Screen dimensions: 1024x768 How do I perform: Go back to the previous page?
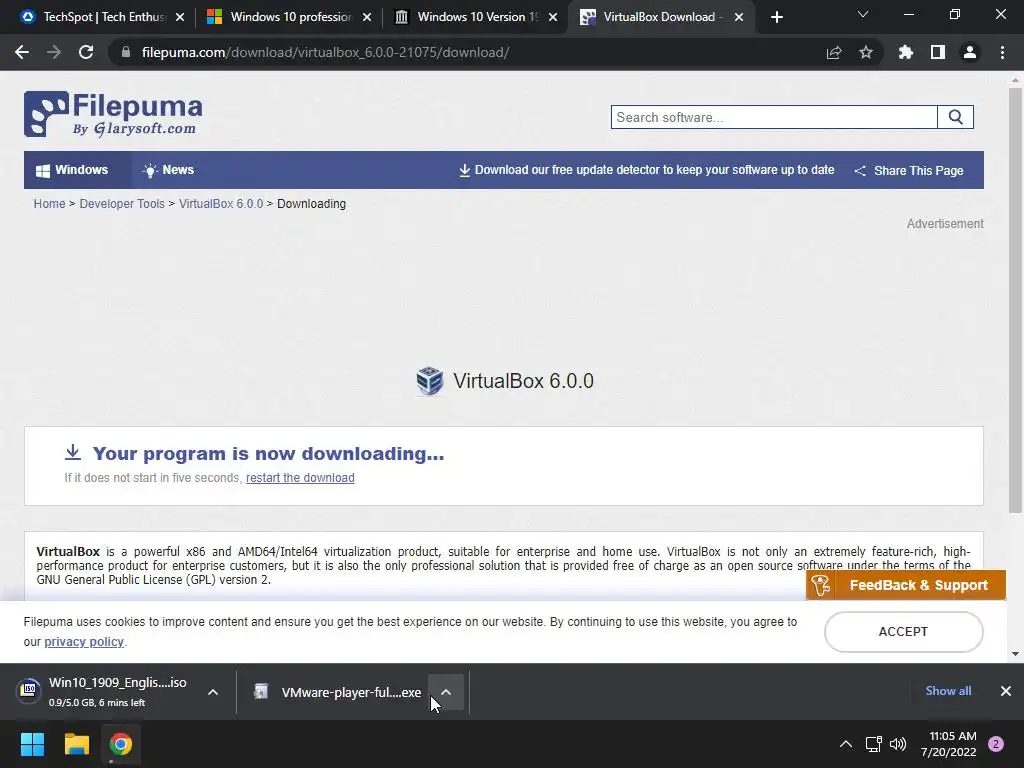tap(22, 52)
